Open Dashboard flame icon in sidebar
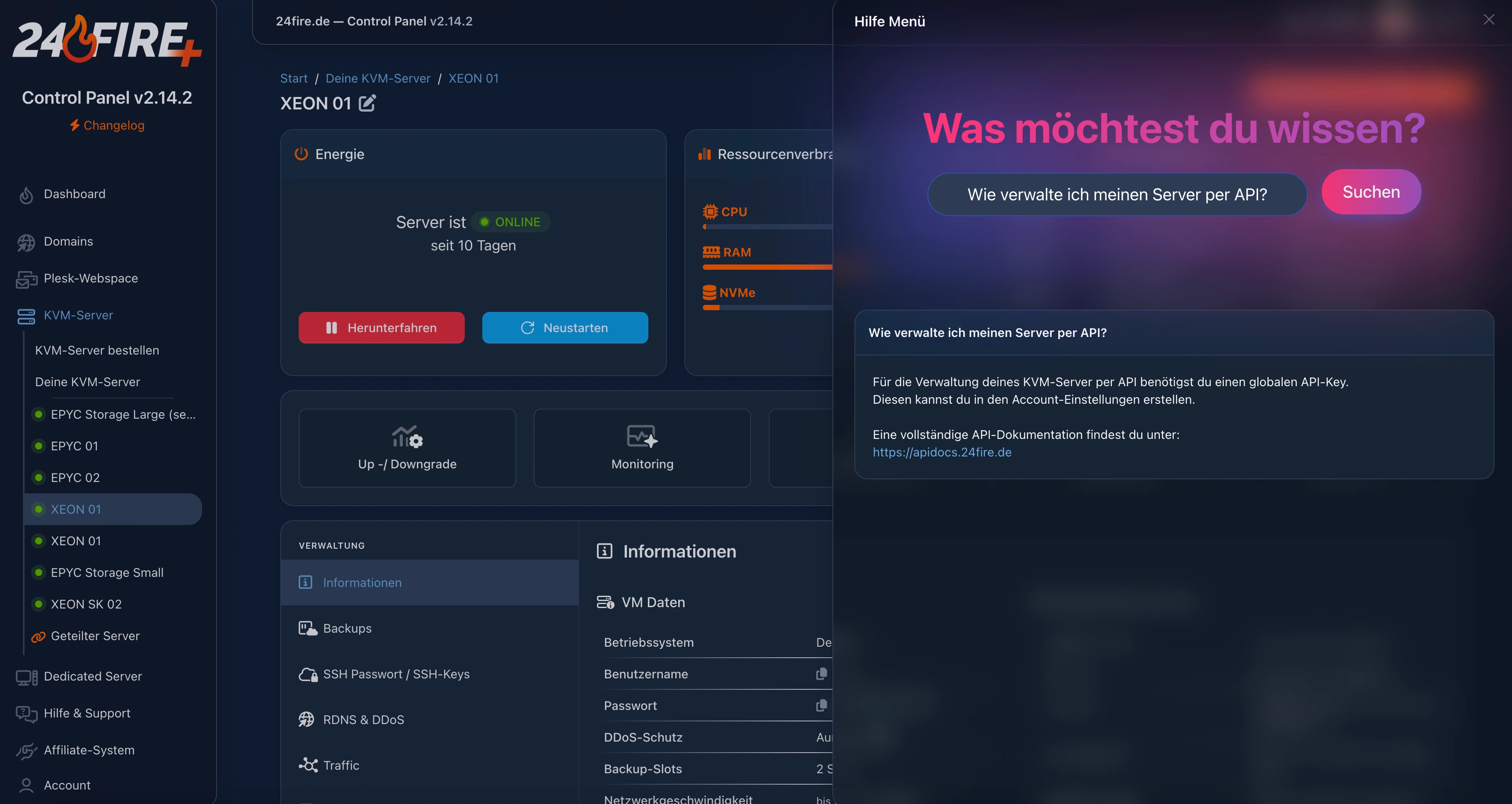 tap(26, 195)
